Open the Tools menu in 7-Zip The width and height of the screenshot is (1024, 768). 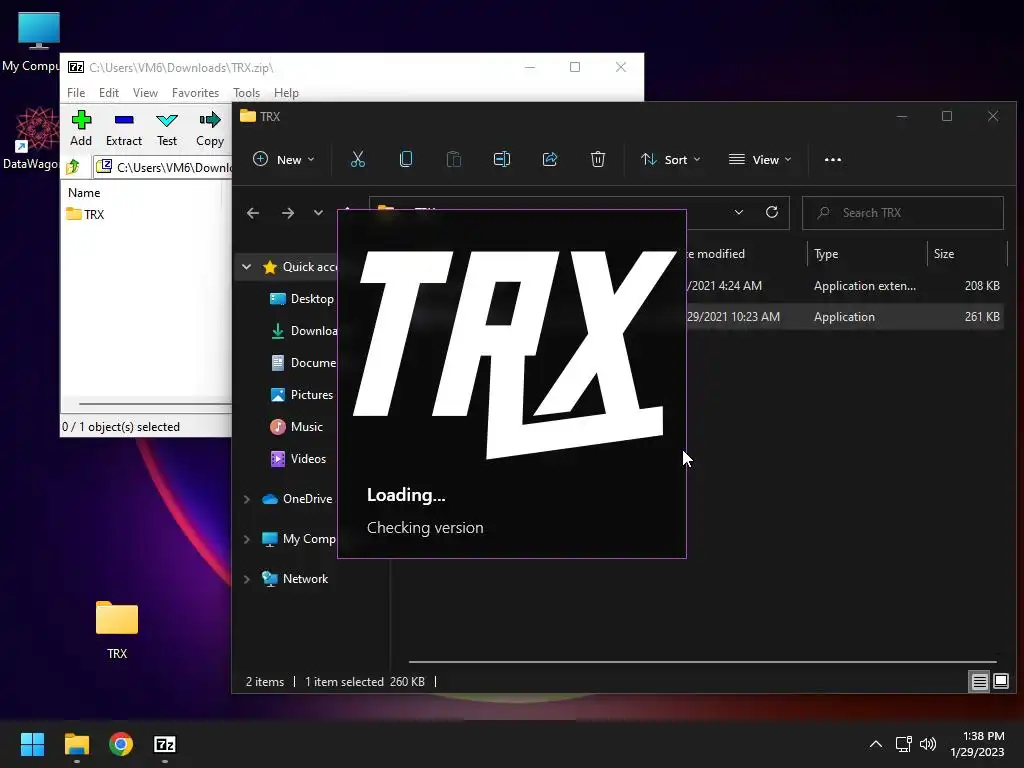coord(246,93)
